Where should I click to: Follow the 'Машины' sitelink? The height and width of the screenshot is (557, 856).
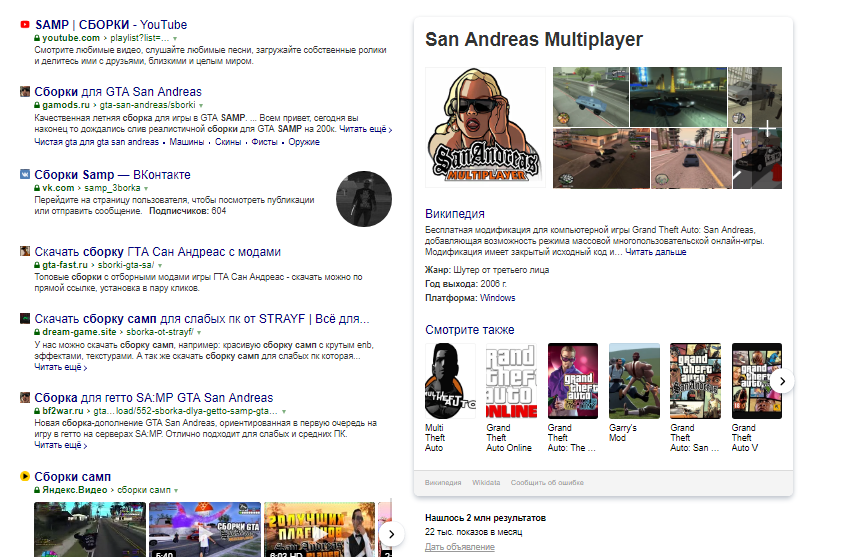click(x=187, y=142)
